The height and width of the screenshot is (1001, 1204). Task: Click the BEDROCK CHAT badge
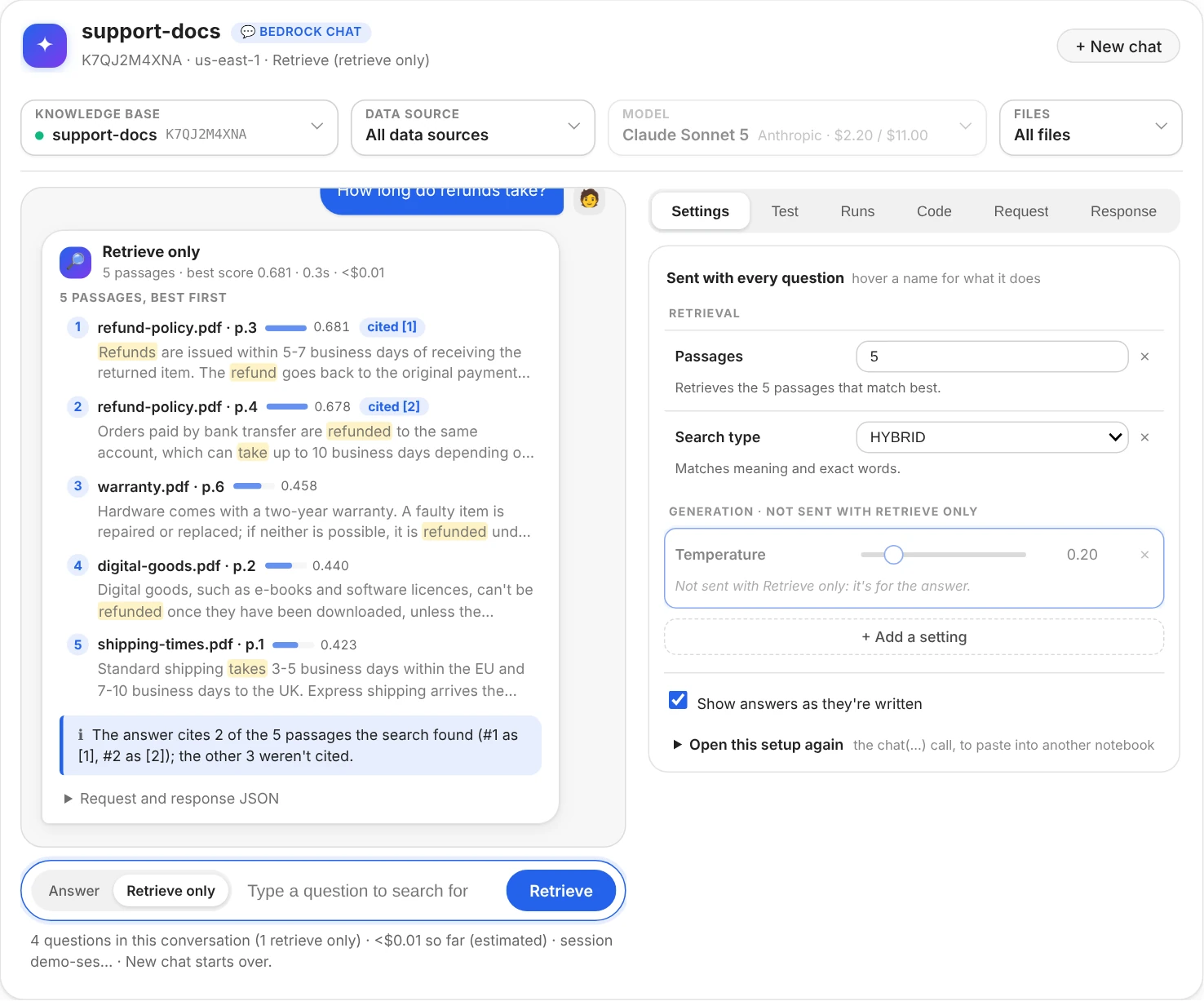(x=301, y=32)
